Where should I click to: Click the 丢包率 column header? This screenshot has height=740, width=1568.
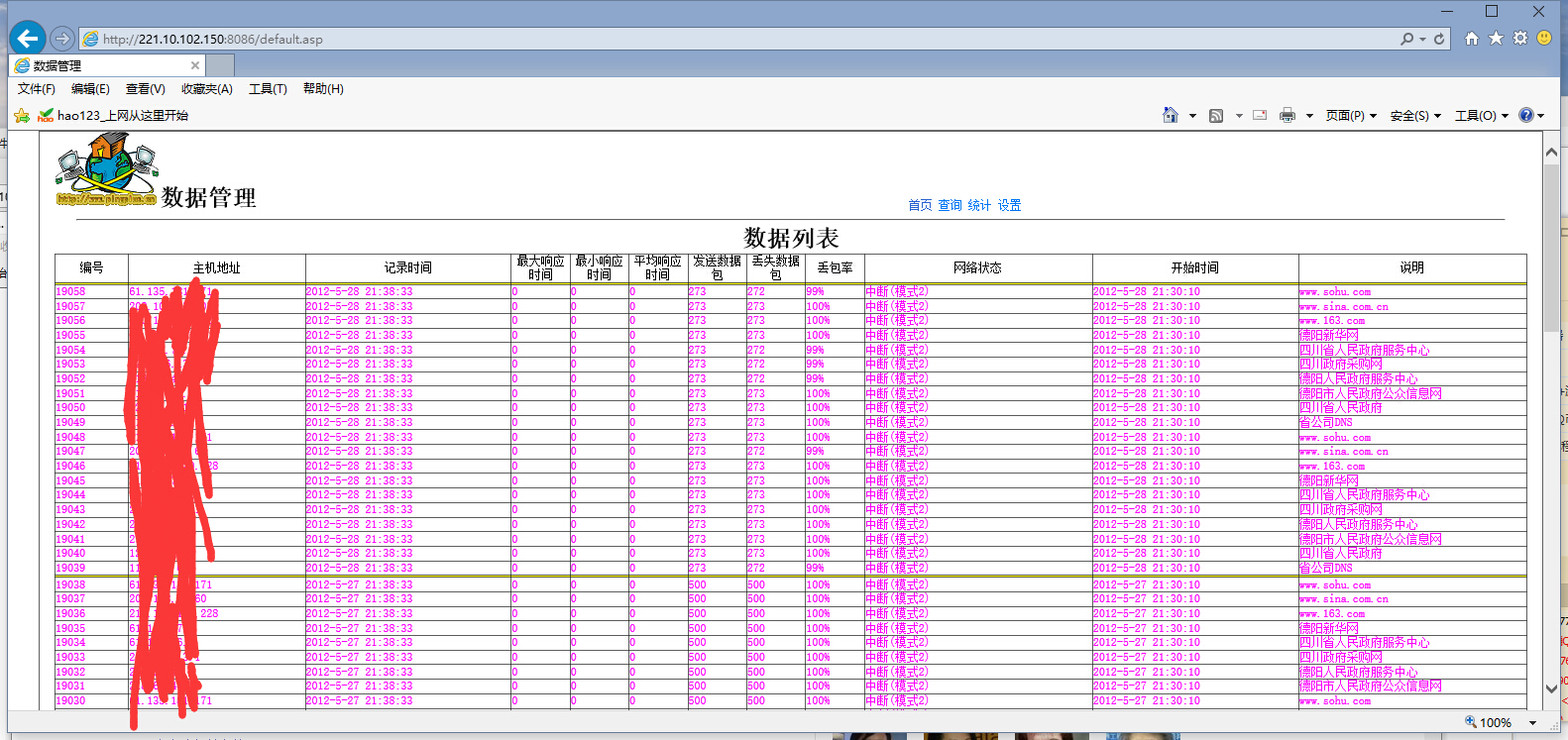tap(835, 267)
